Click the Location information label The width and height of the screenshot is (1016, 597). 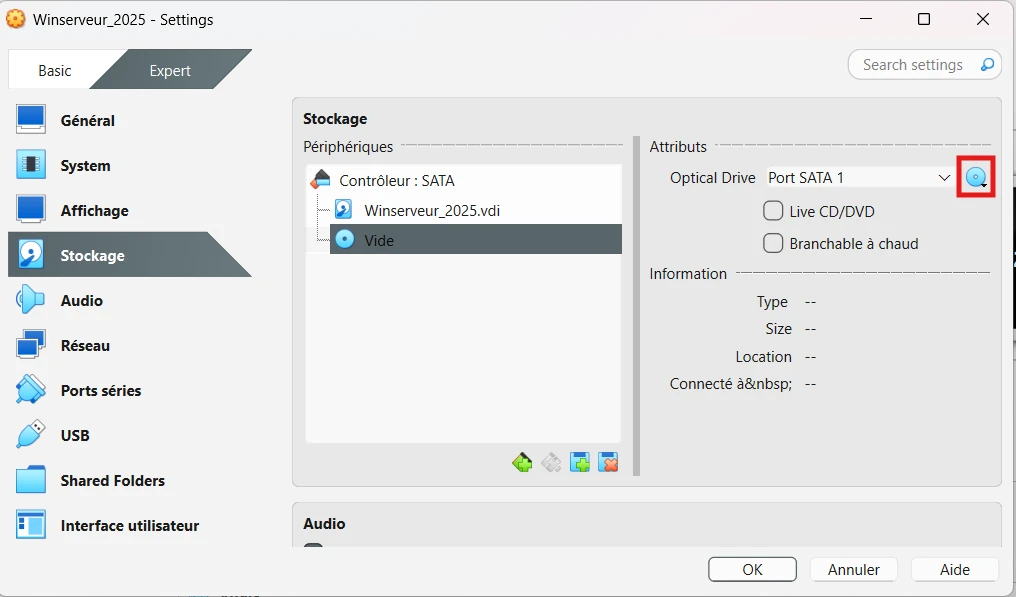pyautogui.click(x=763, y=357)
